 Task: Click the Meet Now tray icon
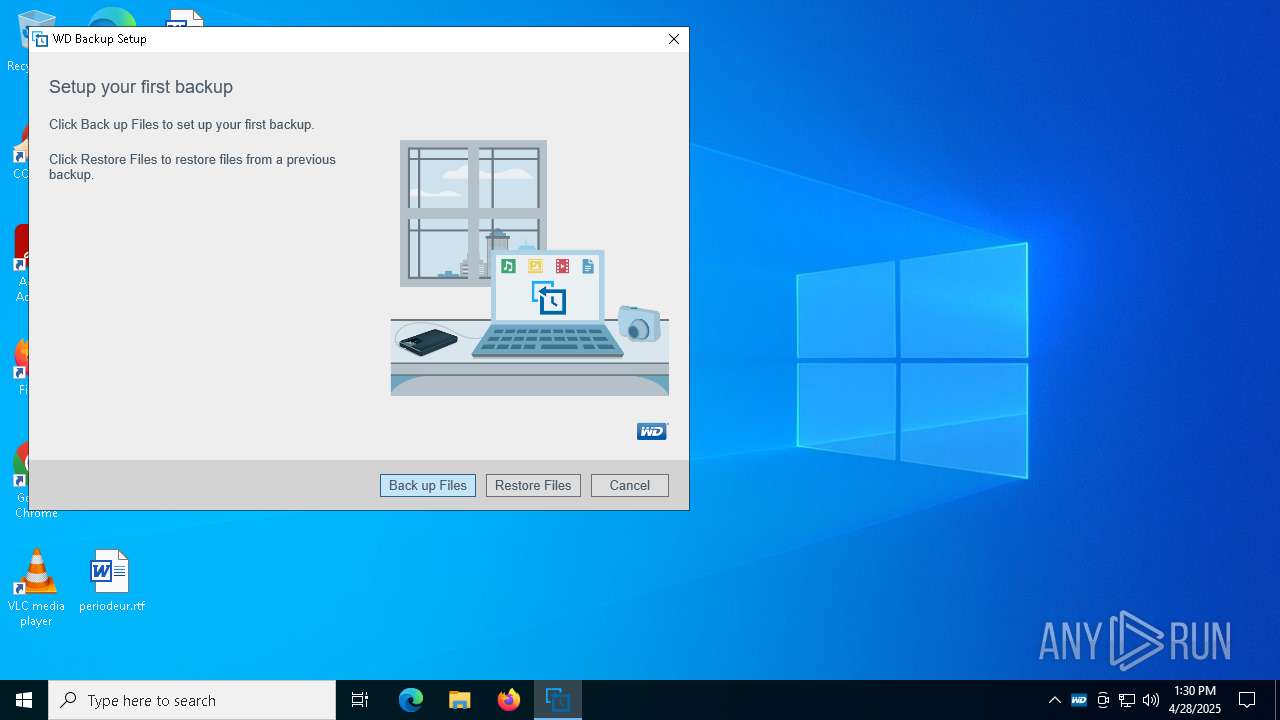tap(1103, 700)
